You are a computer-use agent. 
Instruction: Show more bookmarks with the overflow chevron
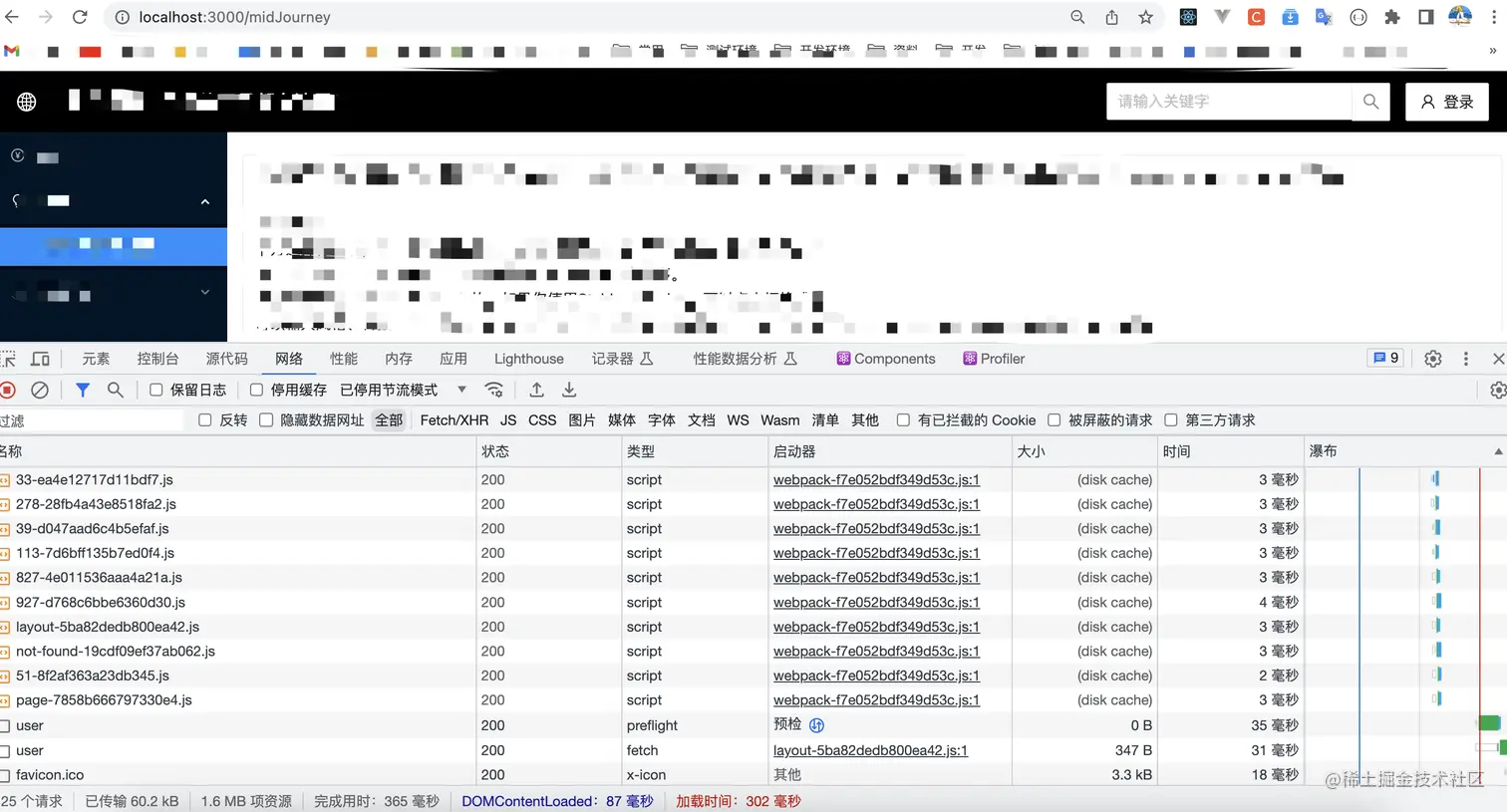click(1492, 51)
